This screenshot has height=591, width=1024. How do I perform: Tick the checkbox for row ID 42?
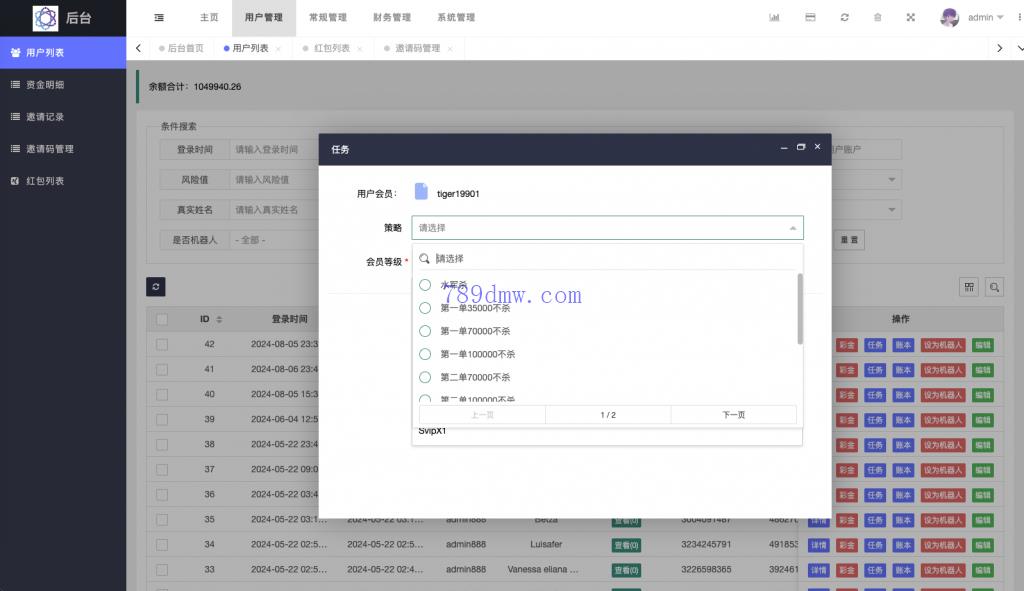point(161,344)
